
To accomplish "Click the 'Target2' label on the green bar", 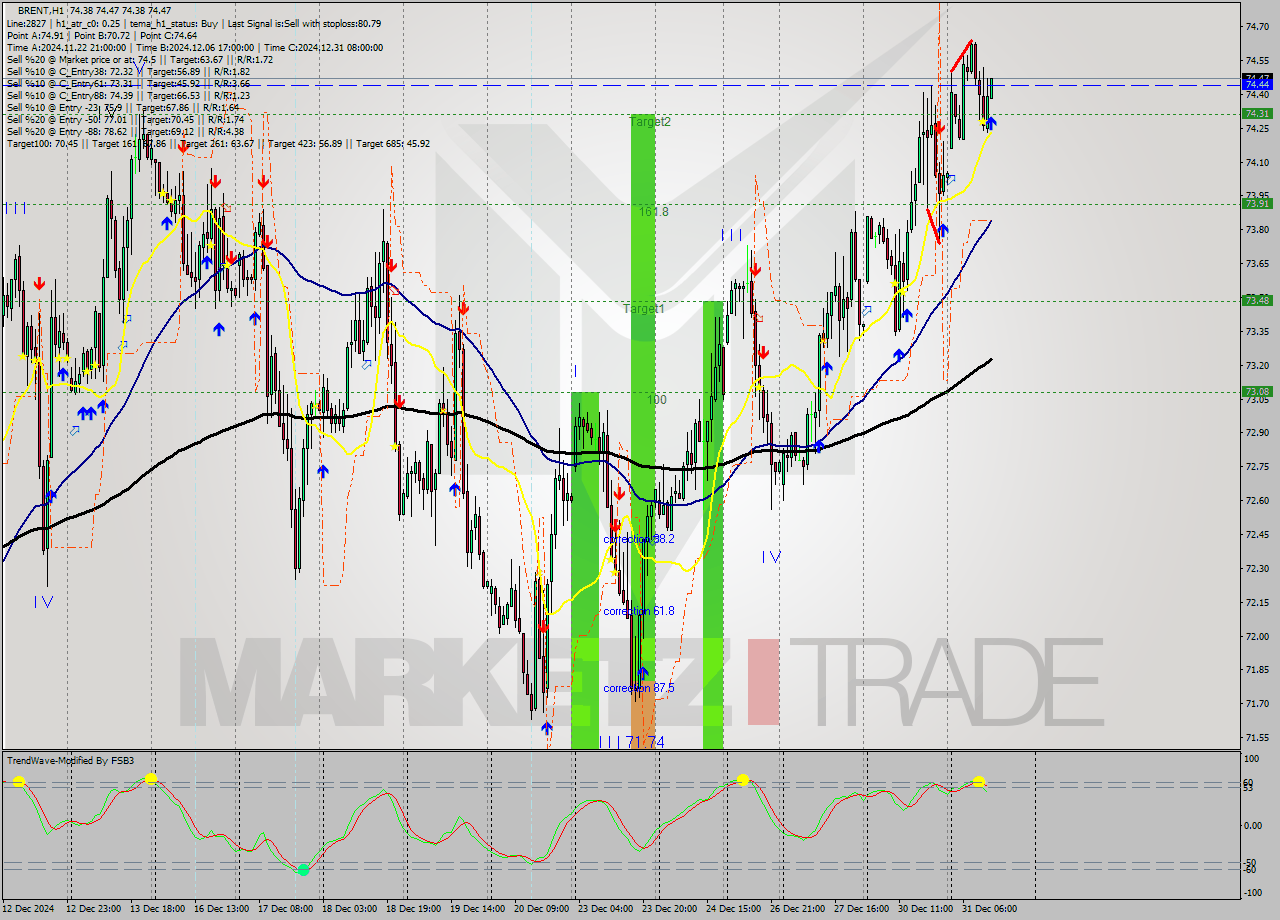I will (650, 121).
